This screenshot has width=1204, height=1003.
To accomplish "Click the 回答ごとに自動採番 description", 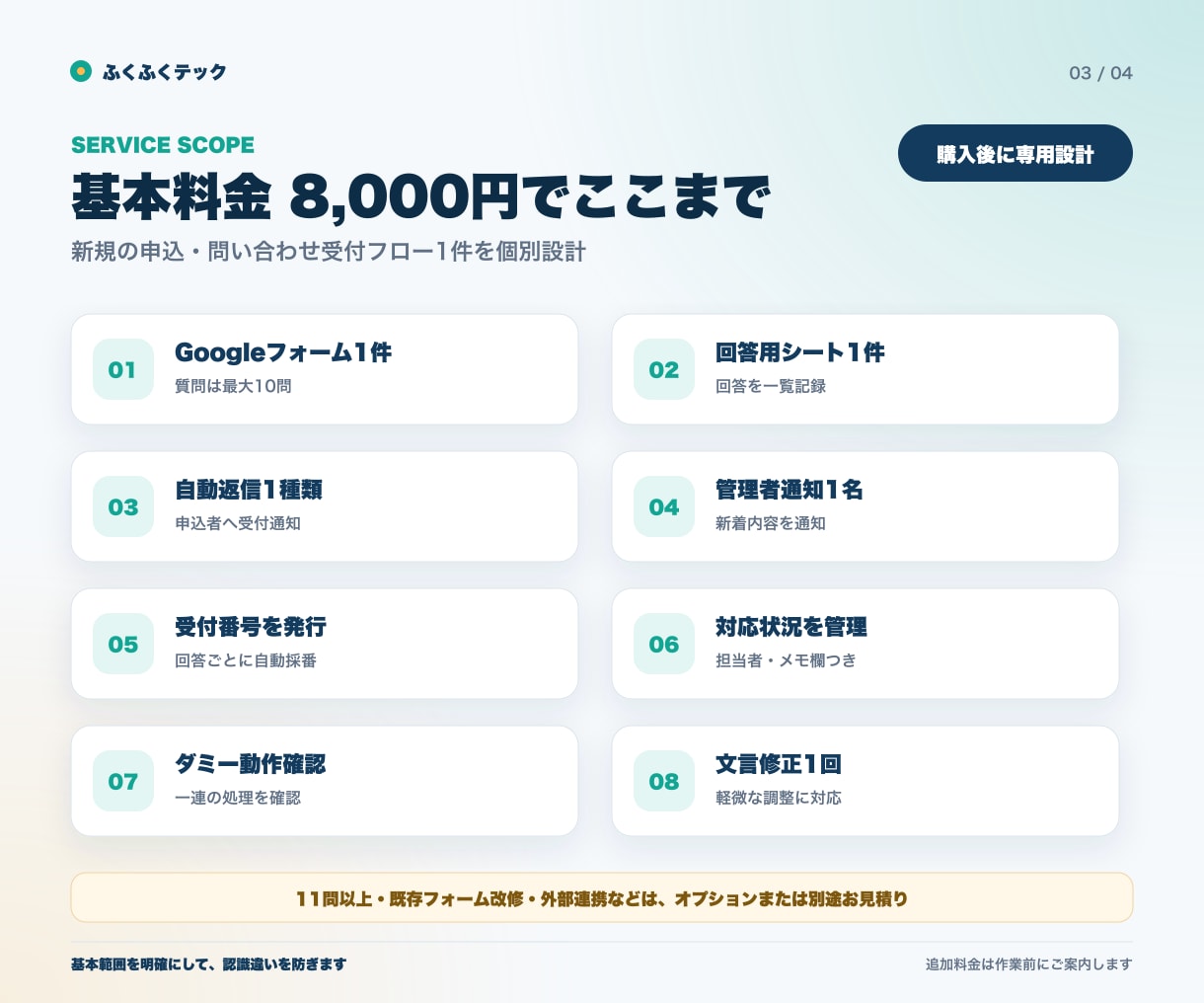I will coord(246,660).
